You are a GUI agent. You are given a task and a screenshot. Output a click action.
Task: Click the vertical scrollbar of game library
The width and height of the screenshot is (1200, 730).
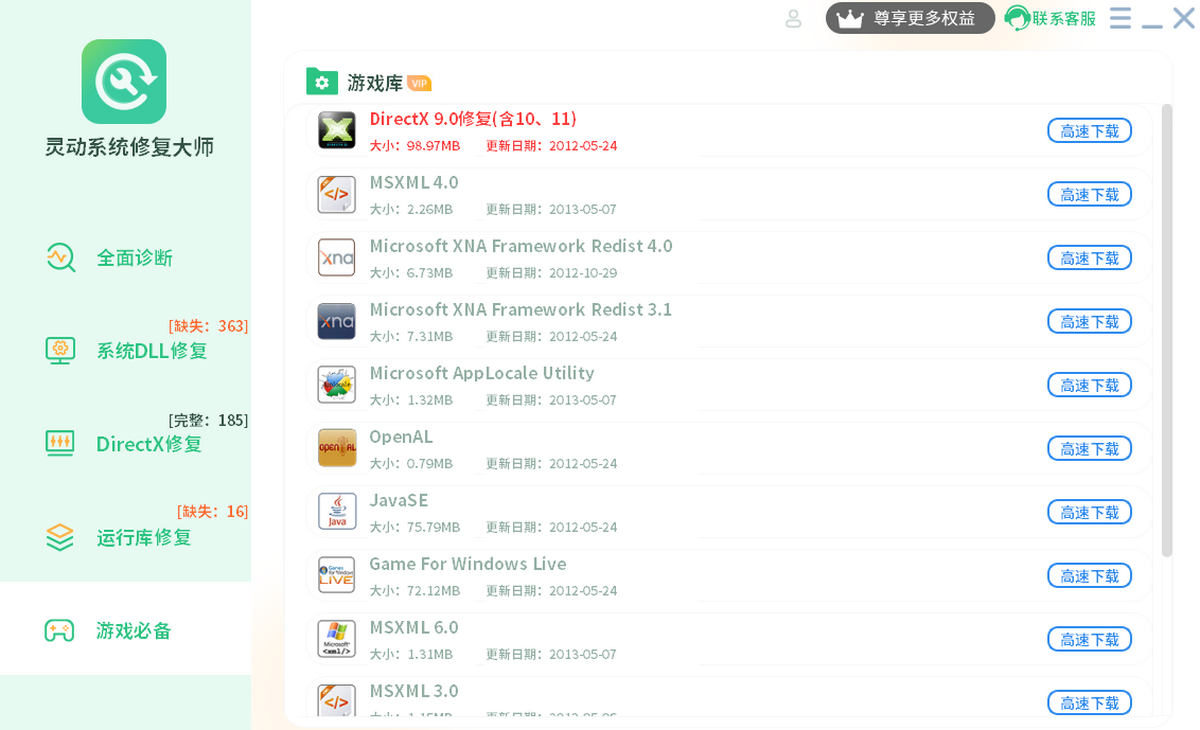(1166, 330)
